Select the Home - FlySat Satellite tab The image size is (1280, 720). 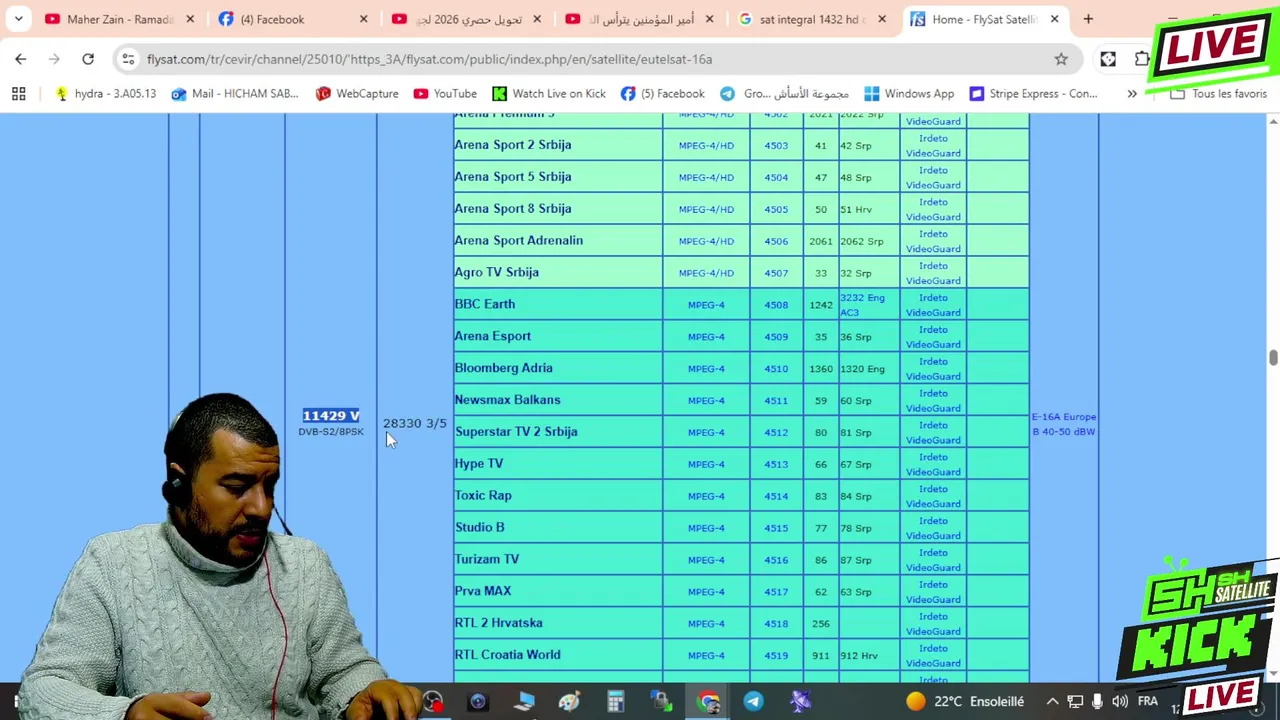coord(984,19)
